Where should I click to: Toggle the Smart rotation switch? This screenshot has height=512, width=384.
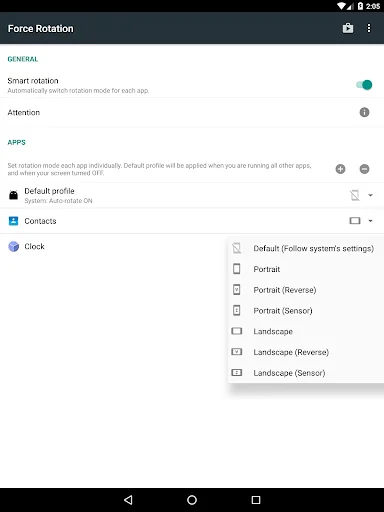364,85
